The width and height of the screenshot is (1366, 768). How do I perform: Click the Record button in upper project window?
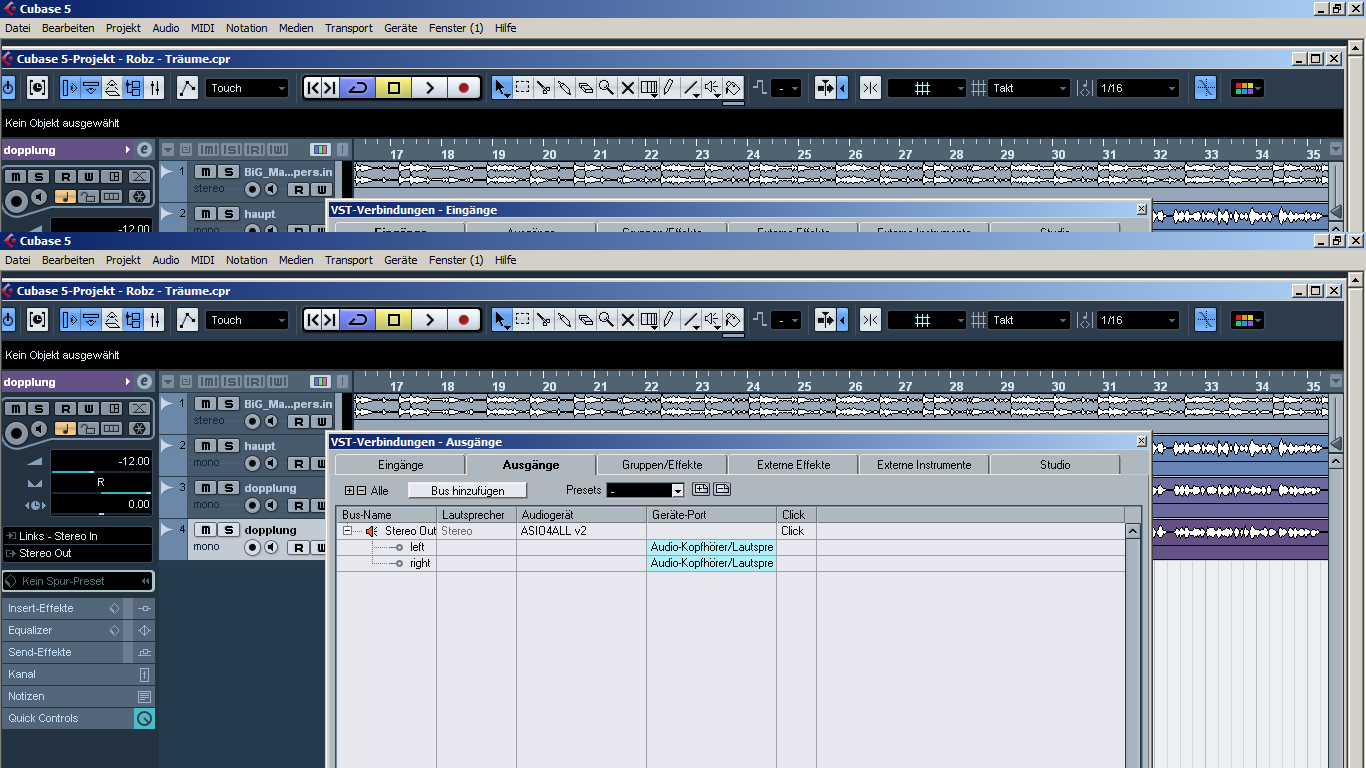click(x=463, y=88)
